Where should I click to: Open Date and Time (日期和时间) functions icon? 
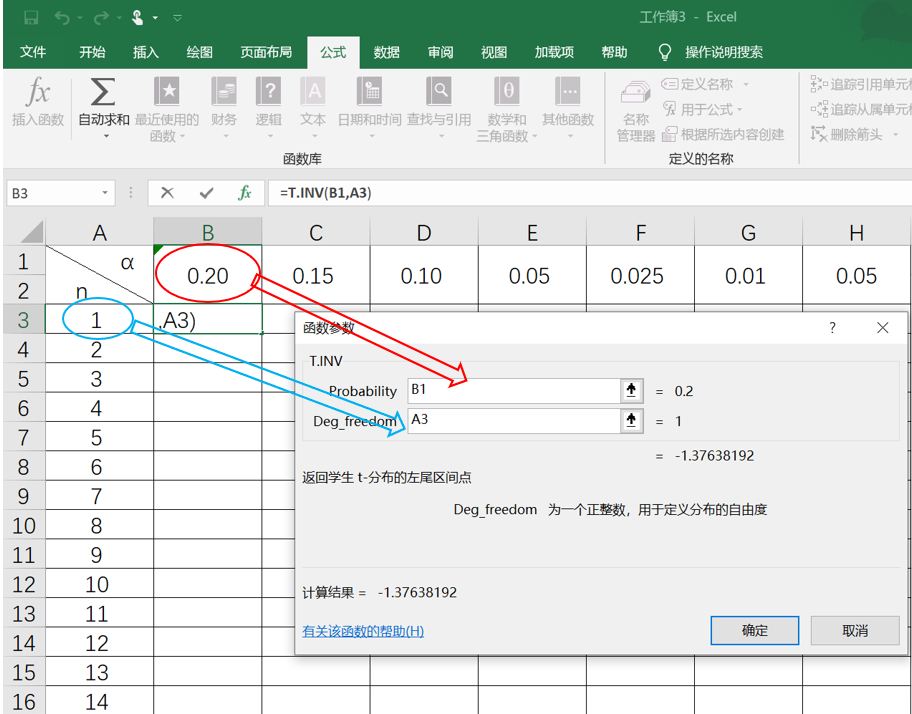pos(369,91)
